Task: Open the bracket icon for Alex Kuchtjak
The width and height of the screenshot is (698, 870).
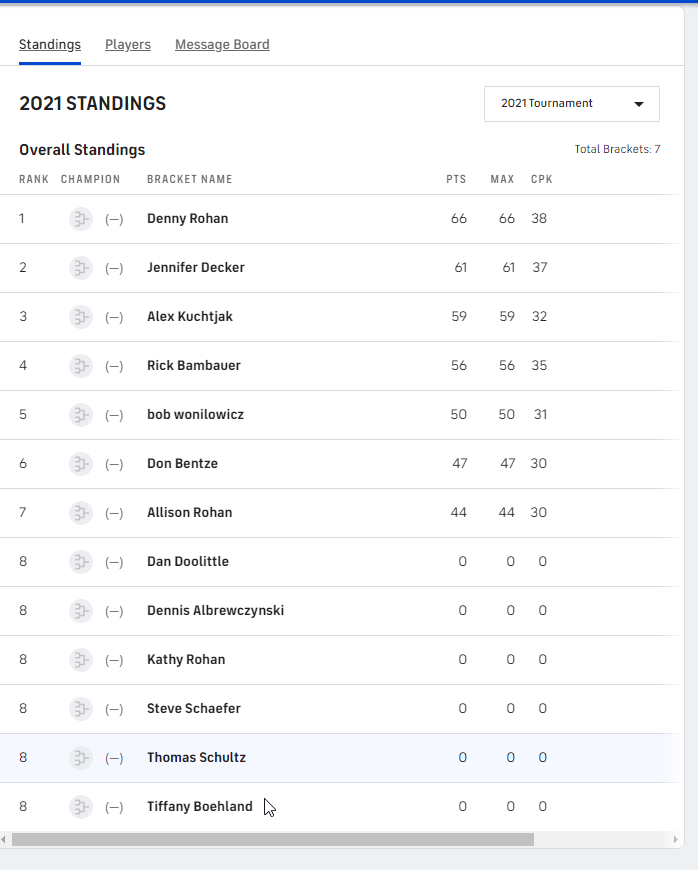Action: coord(81,317)
